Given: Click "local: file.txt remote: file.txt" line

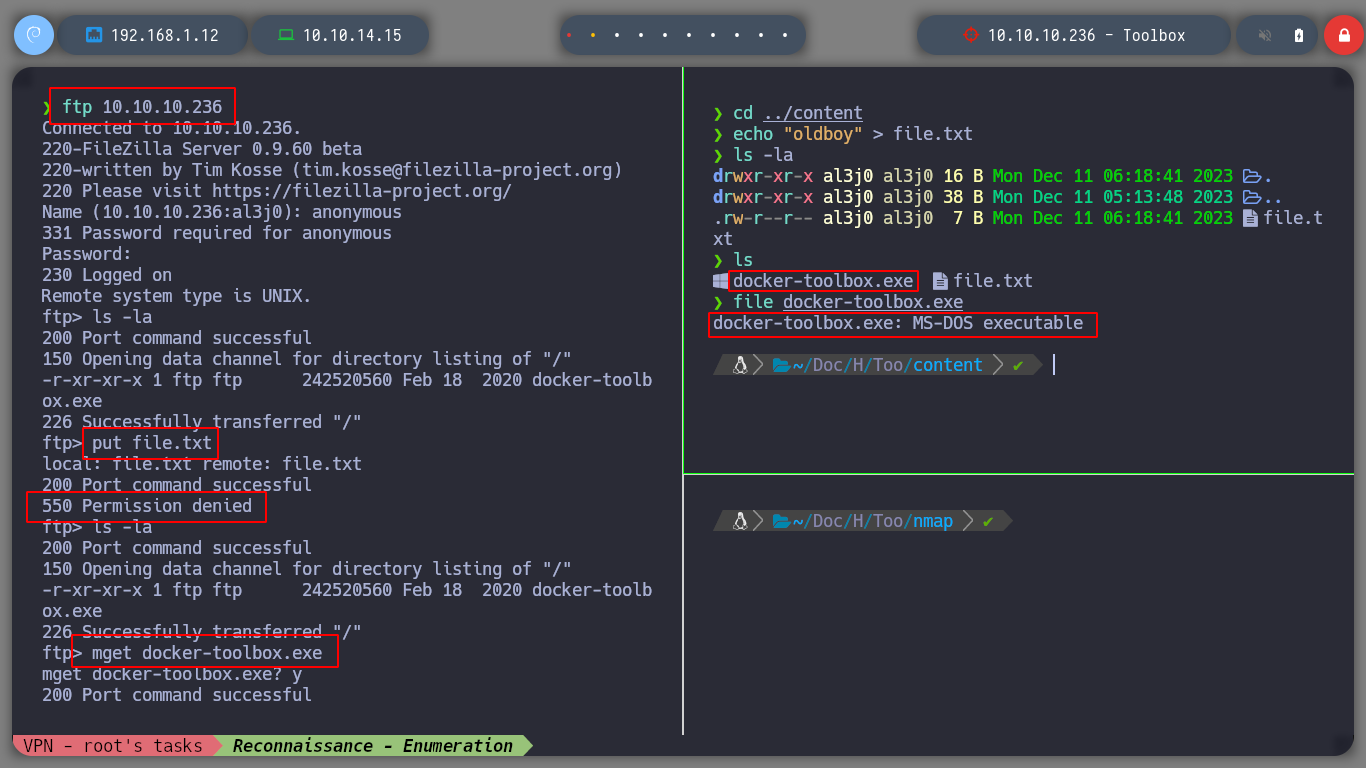Looking at the screenshot, I should coord(202,464).
